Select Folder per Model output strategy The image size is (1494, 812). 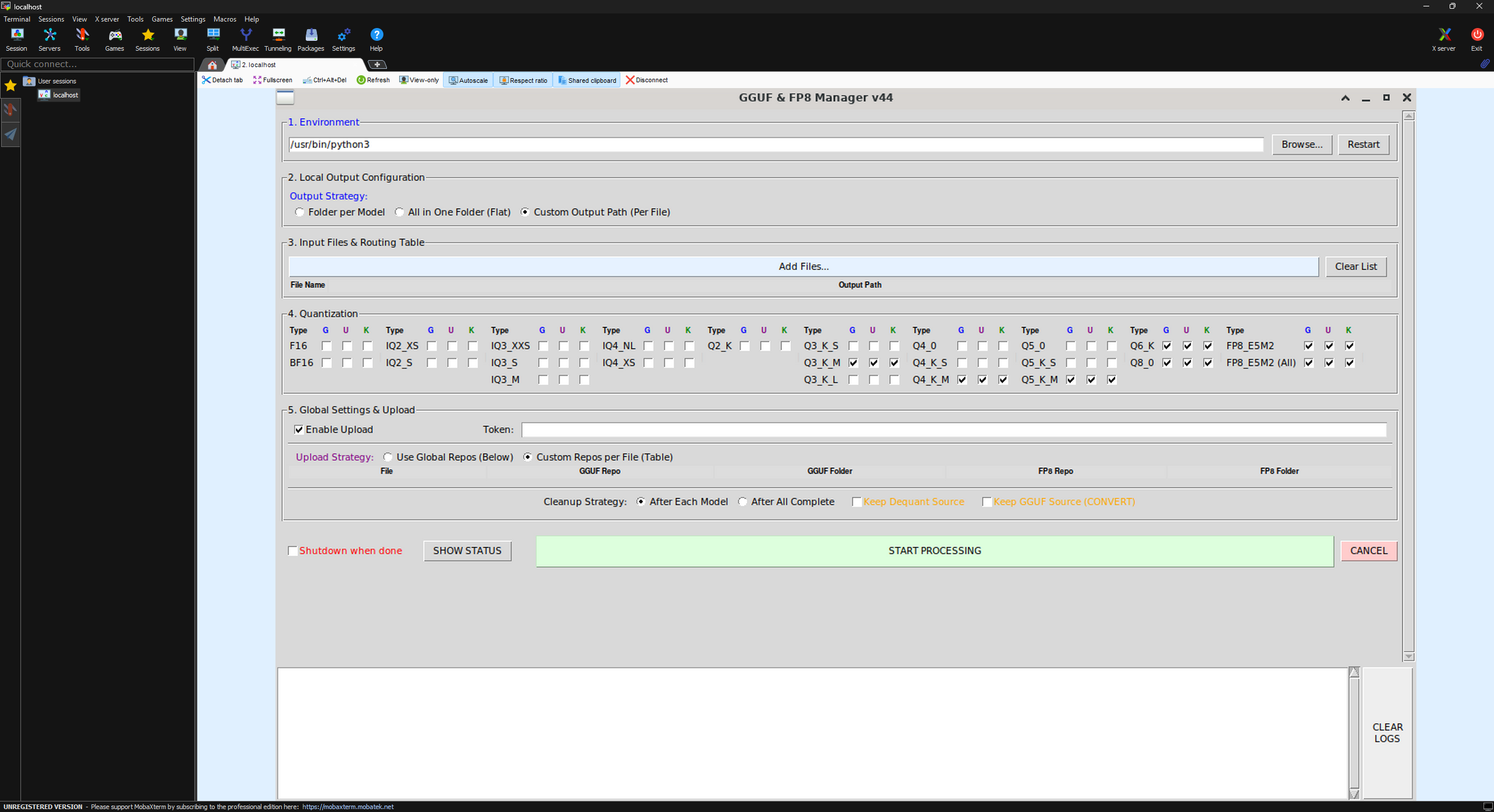click(300, 212)
